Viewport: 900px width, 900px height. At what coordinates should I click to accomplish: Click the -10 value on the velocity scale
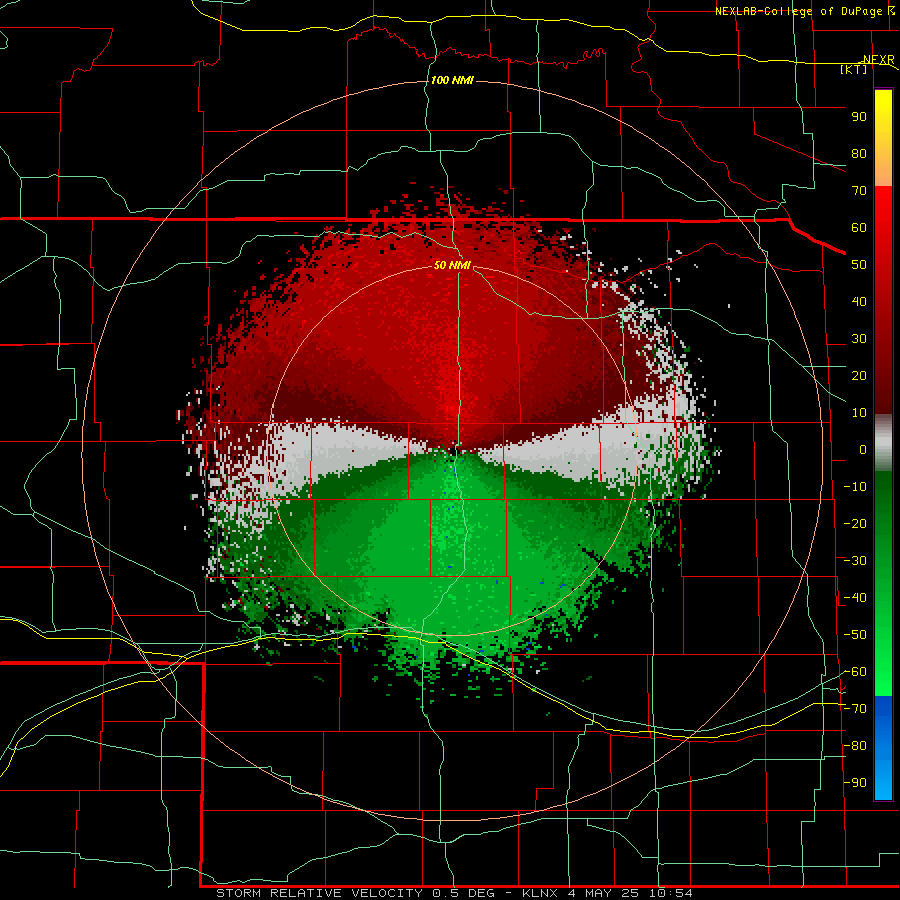pyautogui.click(x=855, y=487)
